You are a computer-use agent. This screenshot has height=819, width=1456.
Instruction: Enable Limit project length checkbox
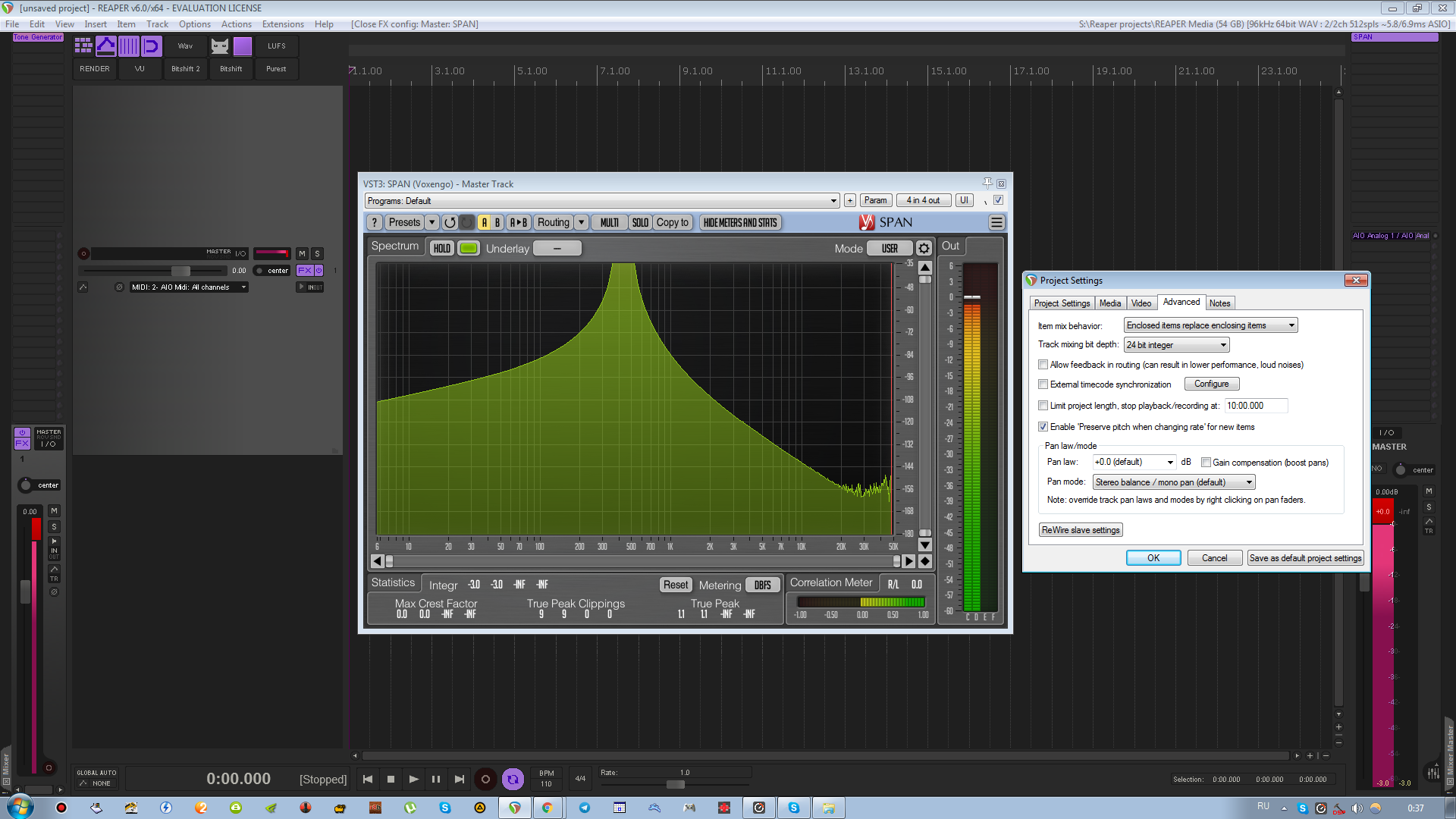tap(1043, 406)
